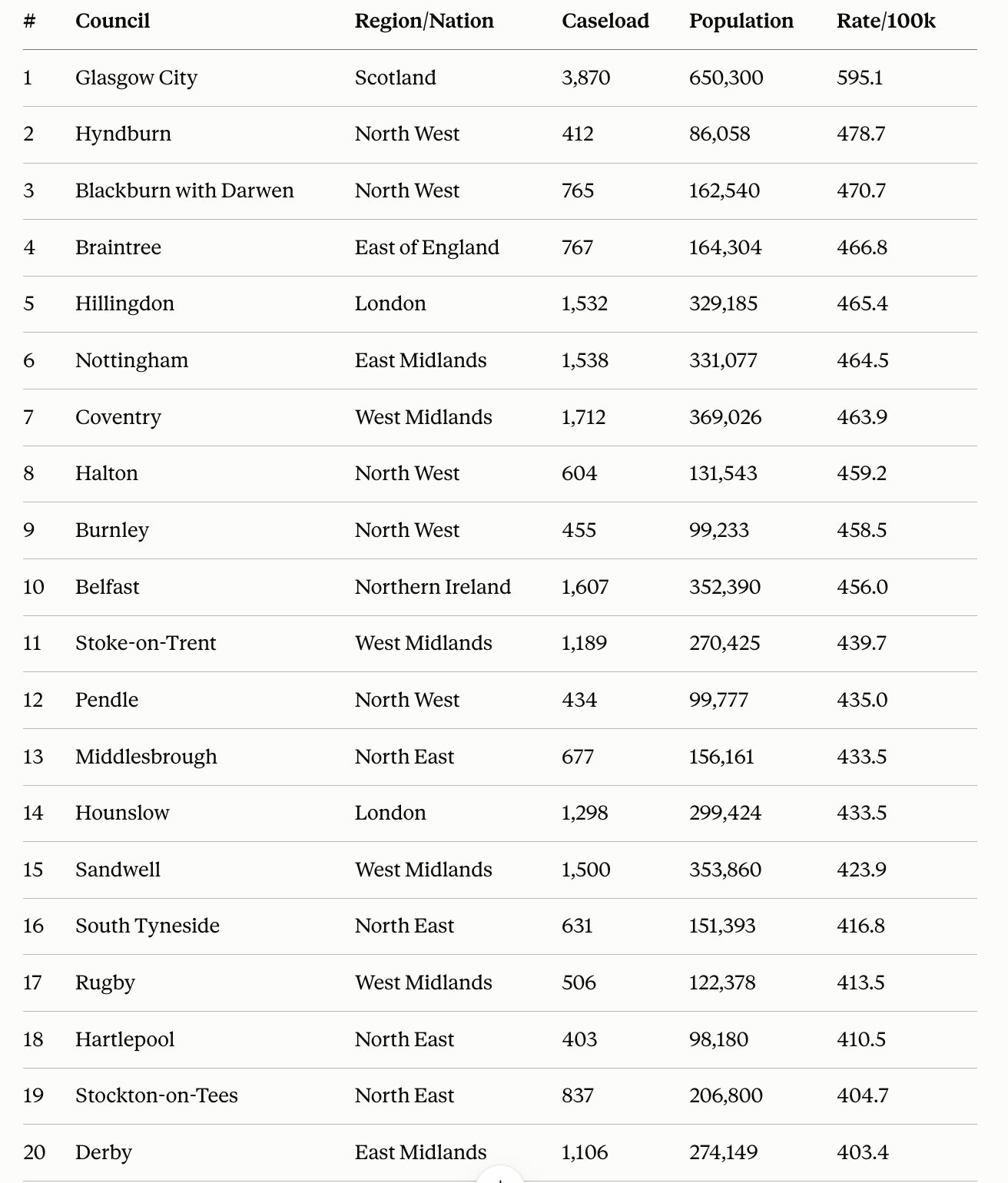Click Middlesbrough council name
Image resolution: width=1008 pixels, height=1183 pixels.
[x=146, y=757]
